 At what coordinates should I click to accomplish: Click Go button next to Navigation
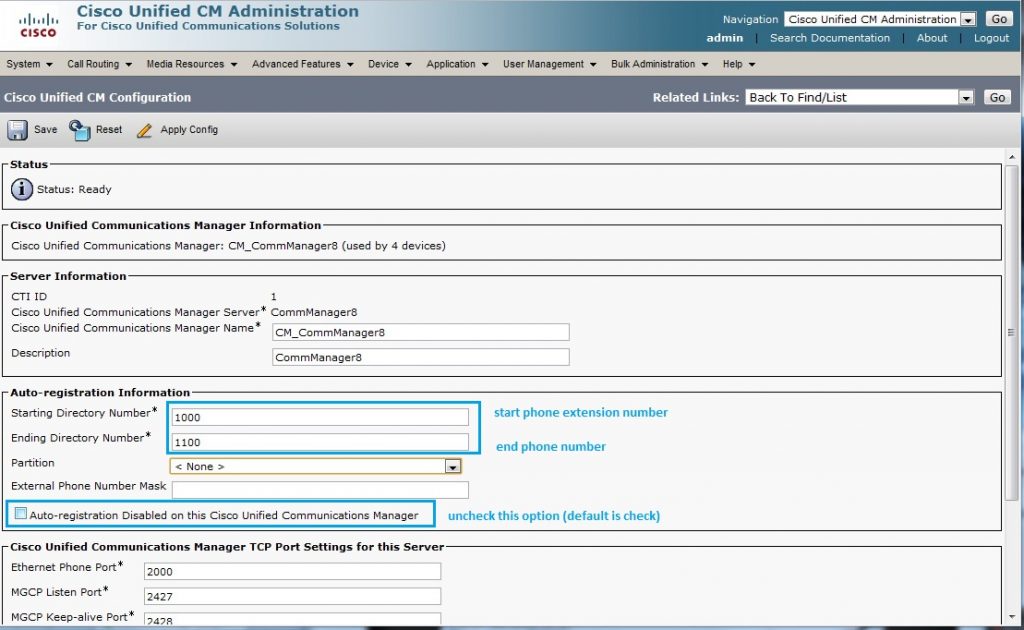(999, 20)
